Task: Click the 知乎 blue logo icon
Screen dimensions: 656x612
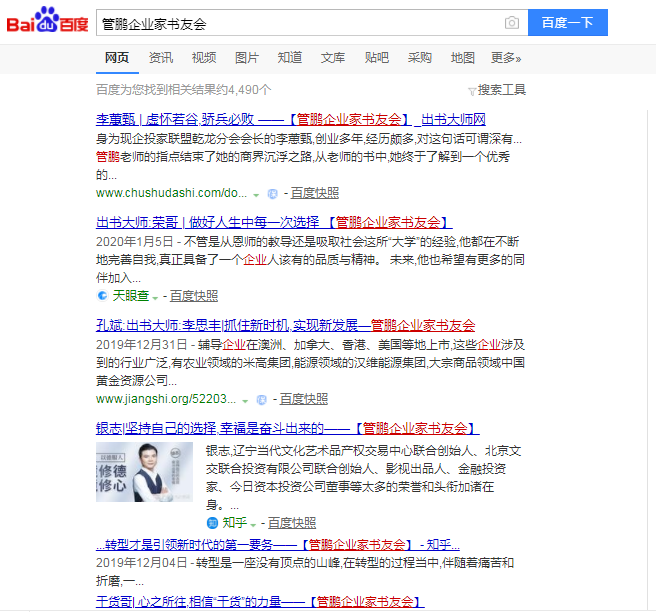Action: click(212, 523)
